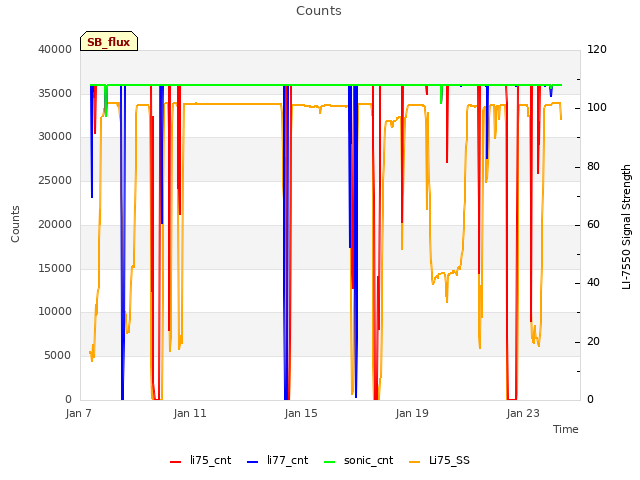640x480 pixels.
Task: Click the green sonic_cnt legend swatch
Action: (329, 462)
